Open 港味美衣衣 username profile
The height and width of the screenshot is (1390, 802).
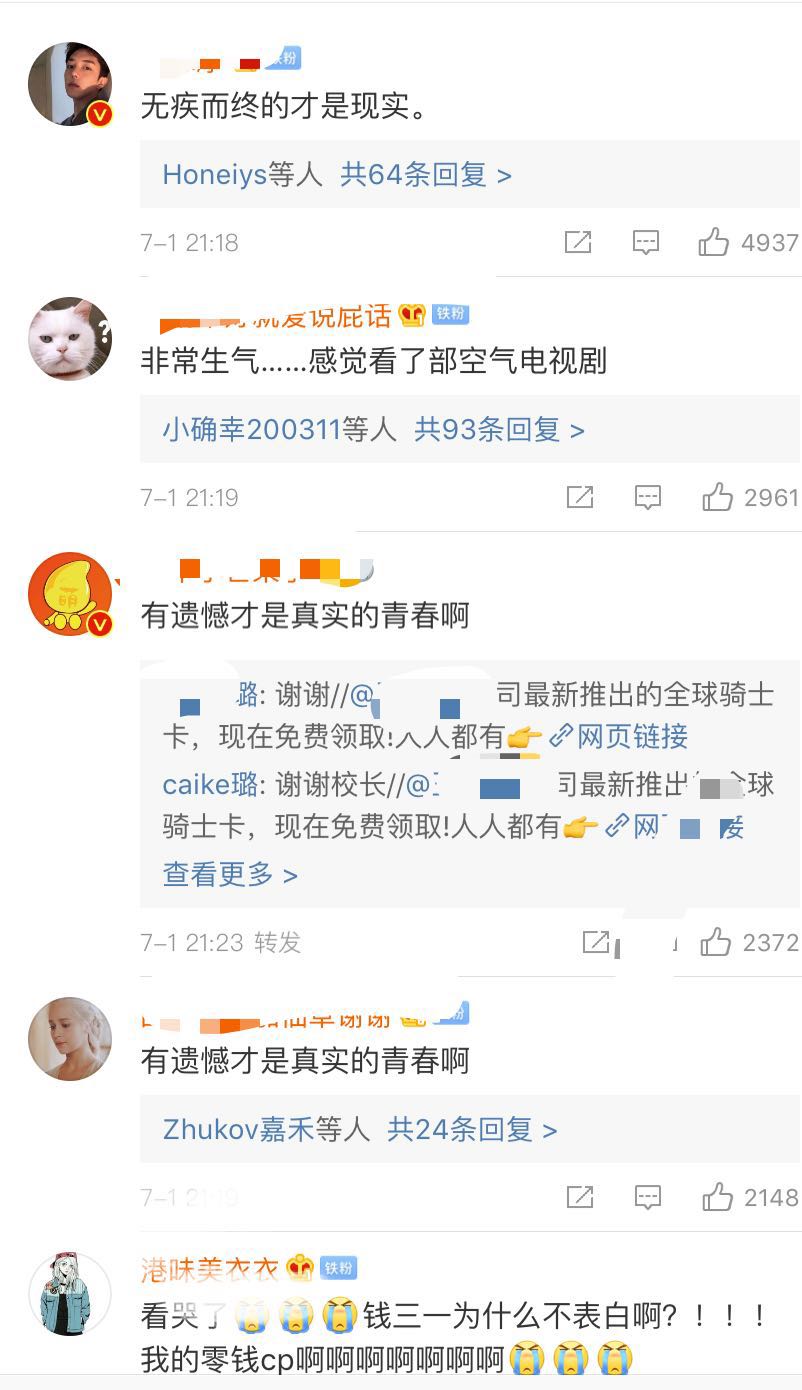[x=213, y=1269]
